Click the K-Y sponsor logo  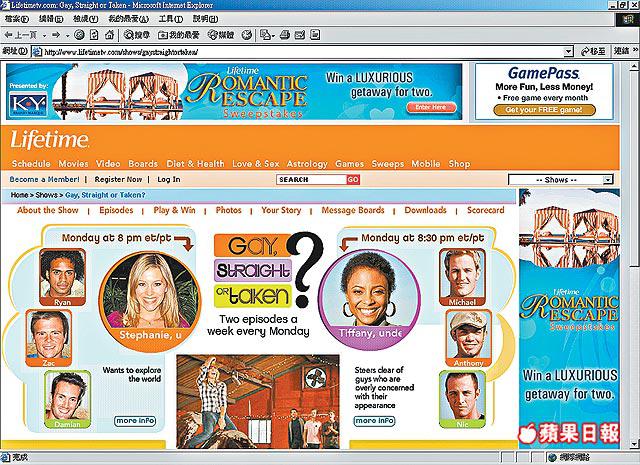28,104
